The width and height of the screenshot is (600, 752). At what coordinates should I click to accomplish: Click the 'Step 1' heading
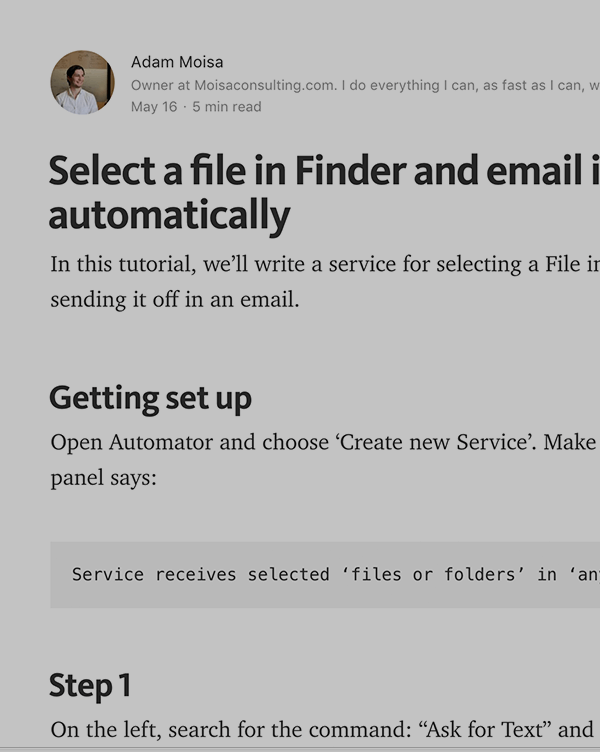point(90,685)
